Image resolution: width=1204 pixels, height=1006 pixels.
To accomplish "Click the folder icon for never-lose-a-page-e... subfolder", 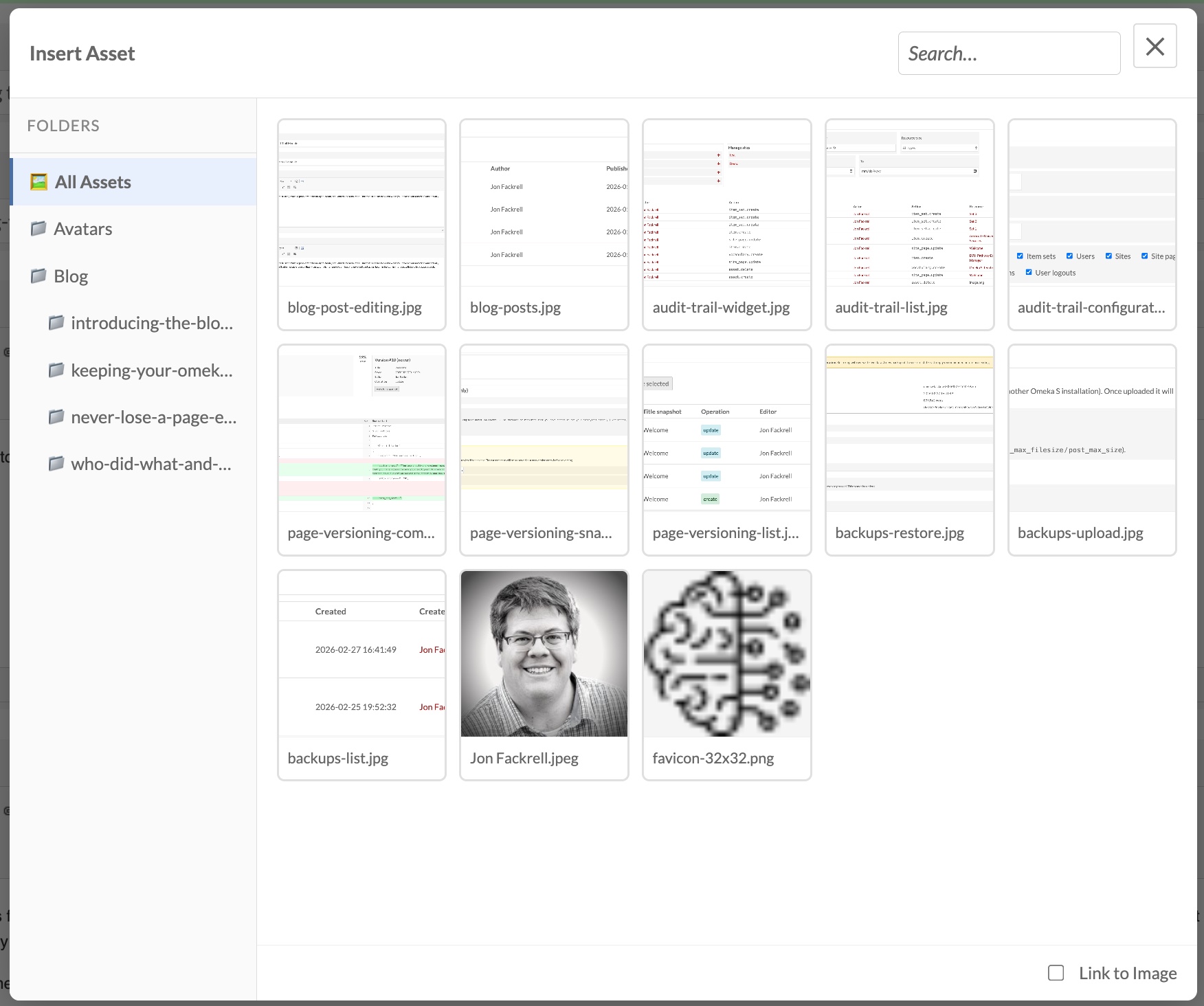I will coord(57,416).
